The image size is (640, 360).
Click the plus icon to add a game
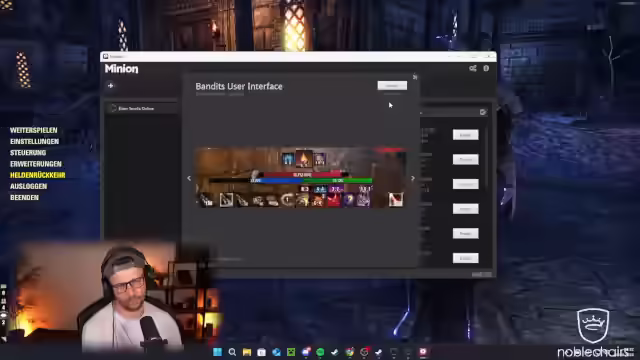pyautogui.click(x=111, y=86)
